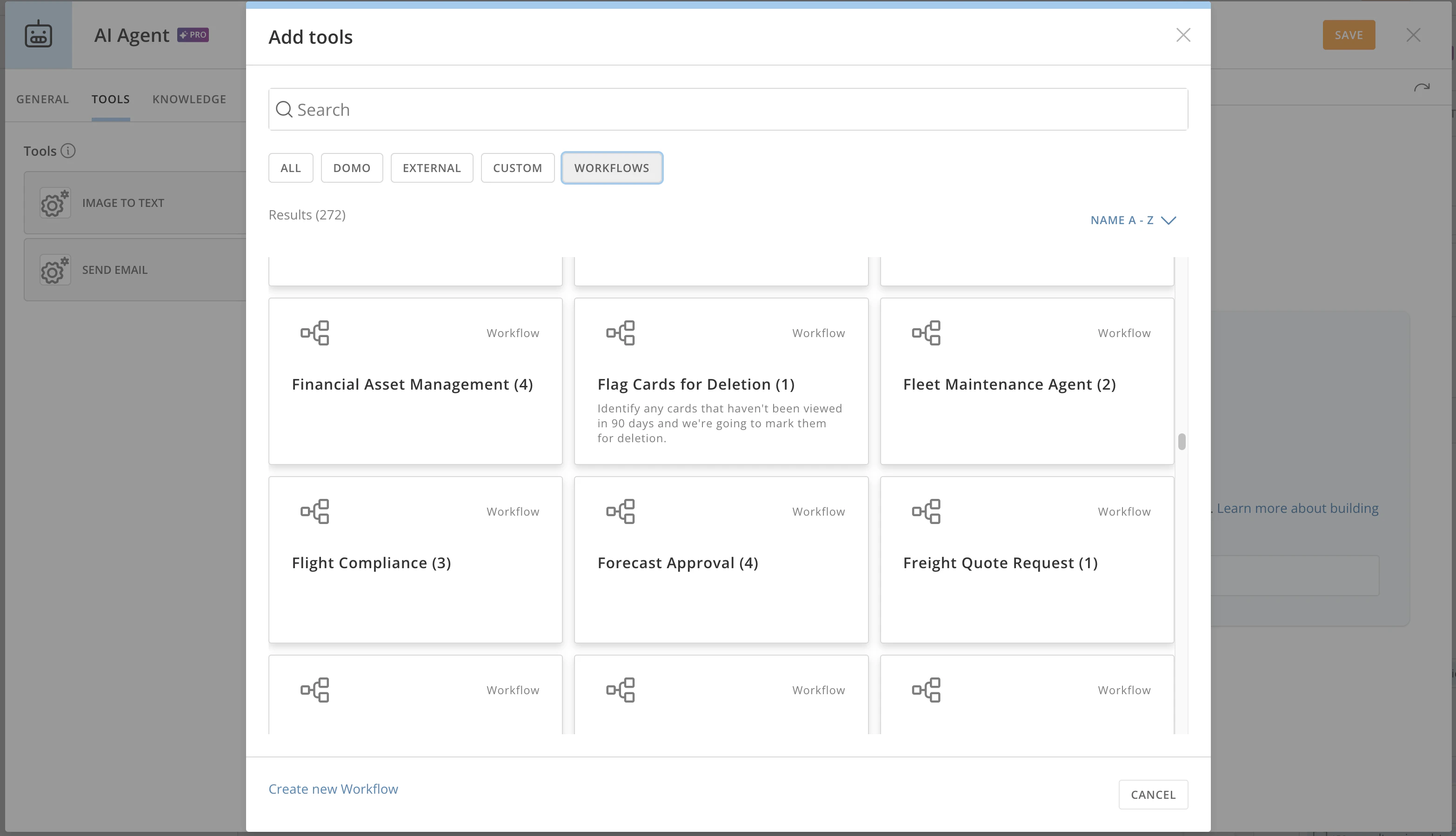Click the redo arrow icon
Screen dimensions: 1456x836
point(1422,88)
